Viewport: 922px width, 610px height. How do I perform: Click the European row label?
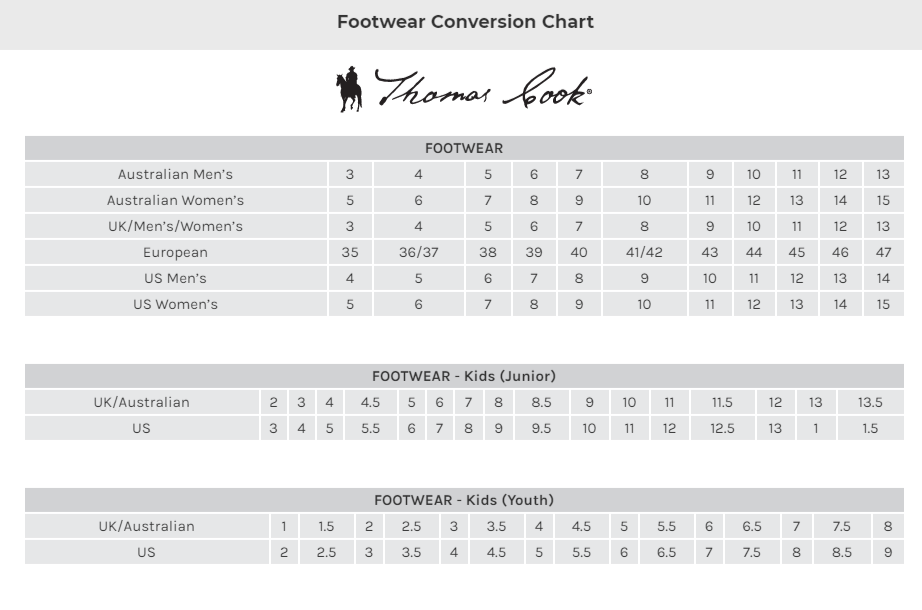pyautogui.click(x=175, y=252)
